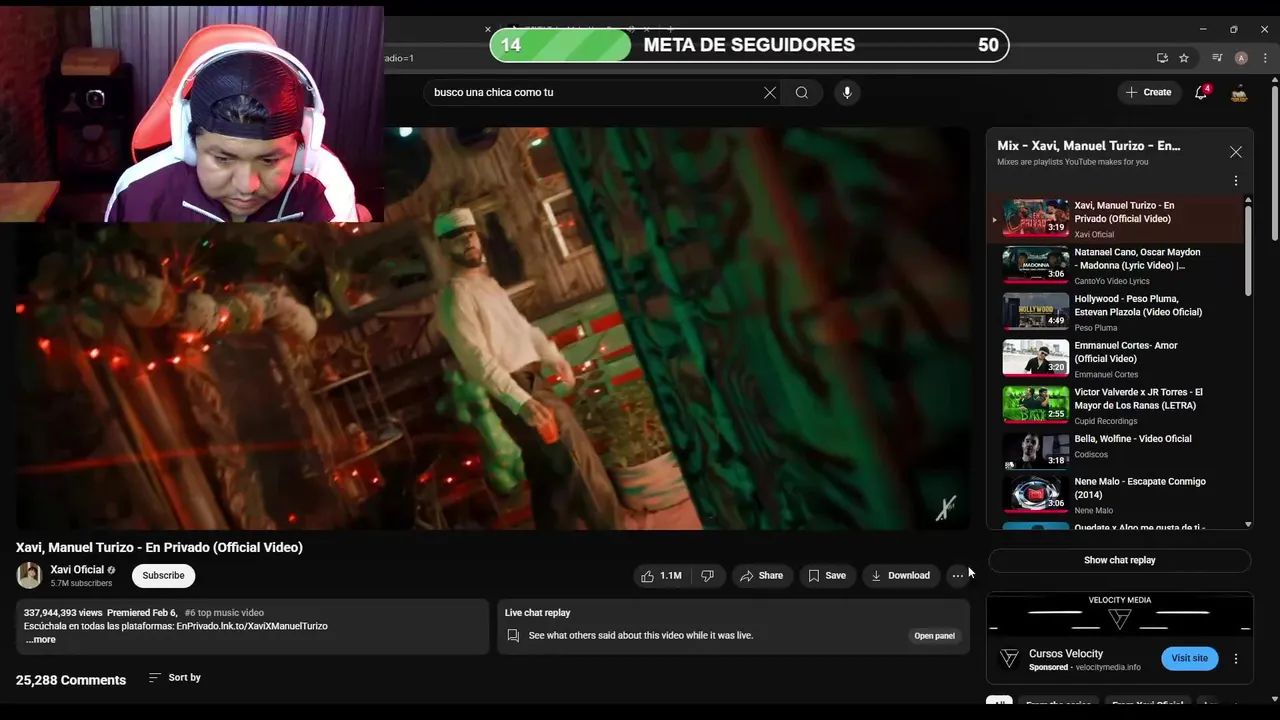This screenshot has width=1280, height=720.
Task: Play Hollywood - Peso Pluma thumbnail
Action: (1035, 311)
